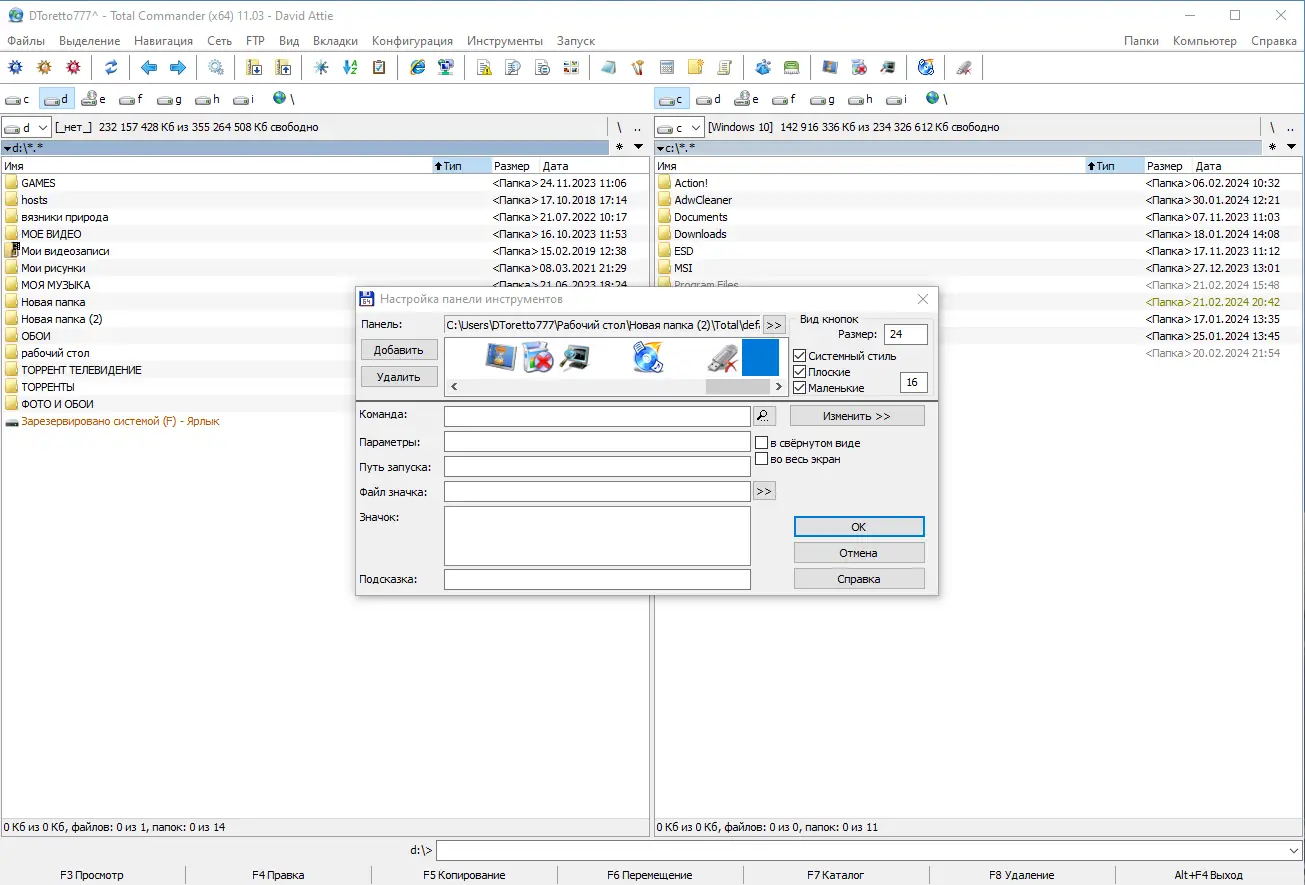Open the calculator icon in the toolbar

point(667,67)
